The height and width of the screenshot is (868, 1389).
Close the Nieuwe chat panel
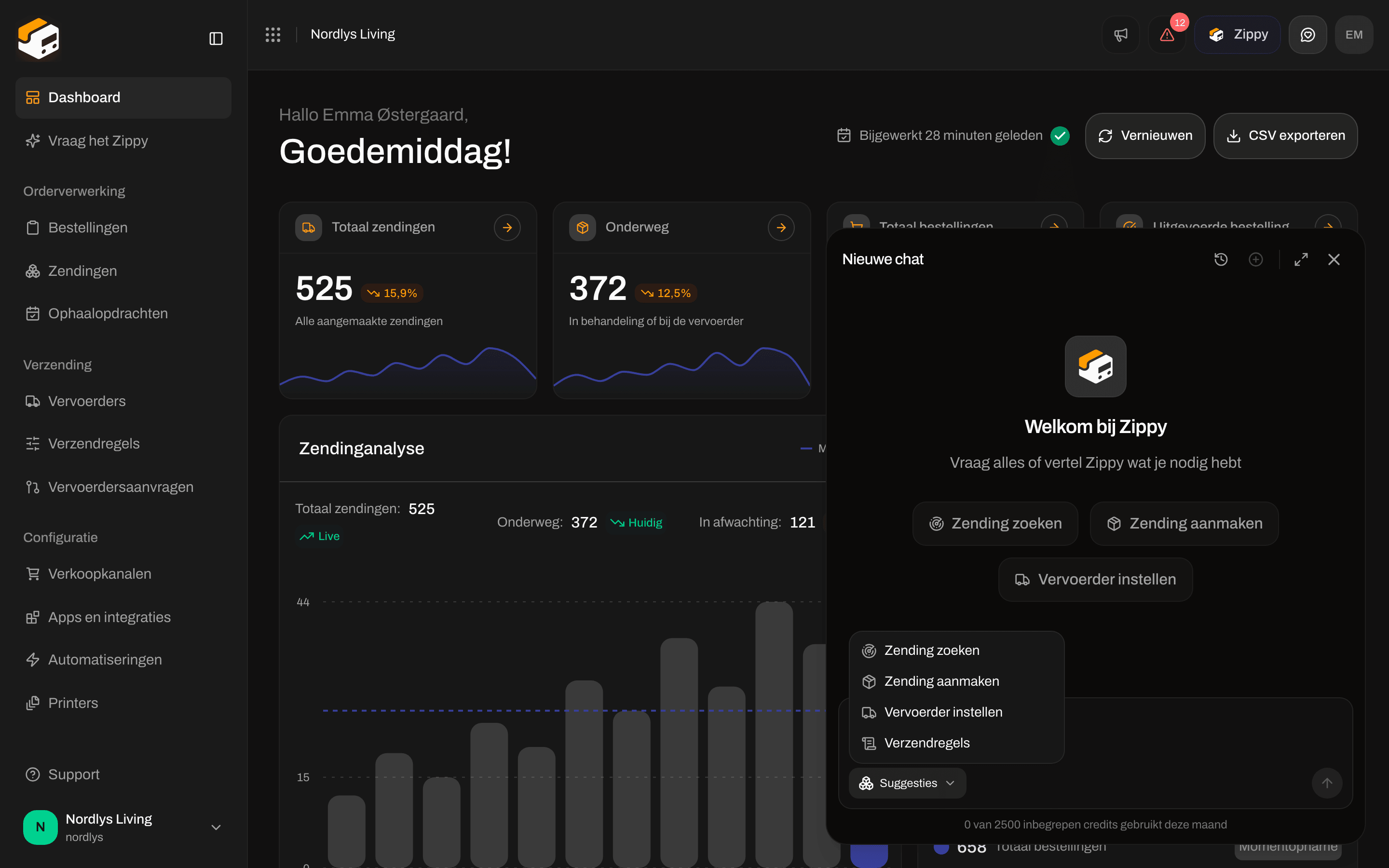pyautogui.click(x=1334, y=259)
